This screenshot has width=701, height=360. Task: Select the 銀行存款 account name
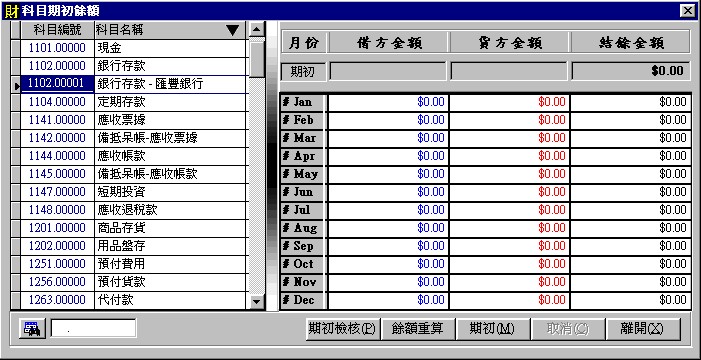[121, 66]
